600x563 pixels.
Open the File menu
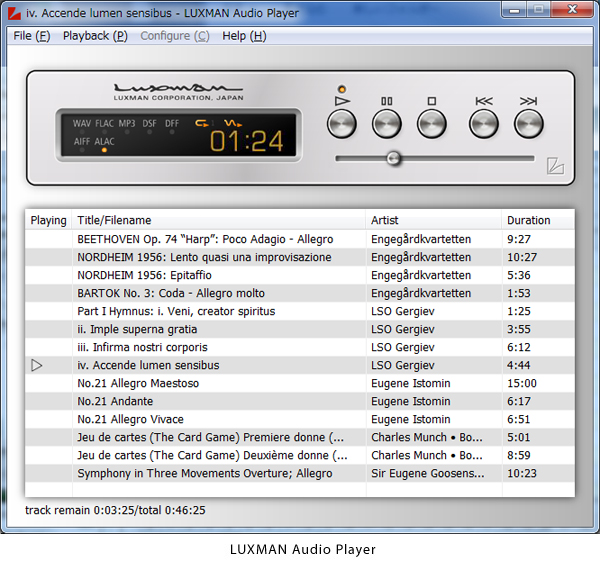[x=31, y=36]
